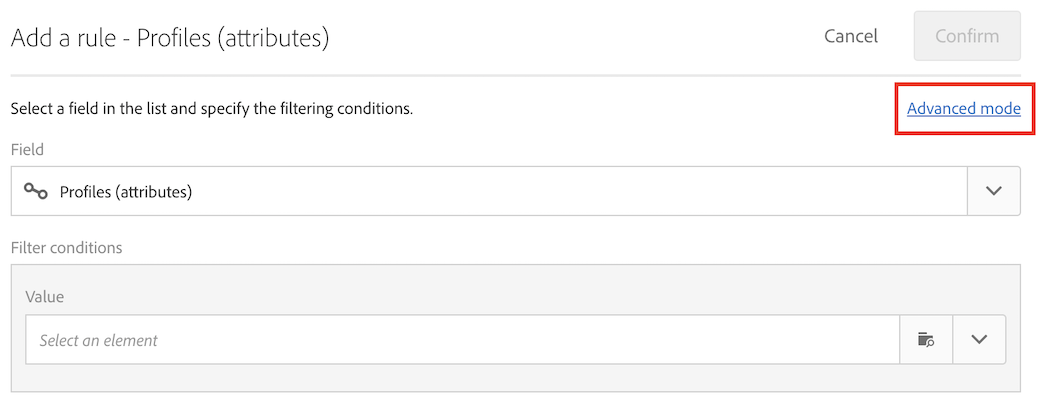The height and width of the screenshot is (419, 1039).
Task: Cancel the add rule dialog
Action: [850, 37]
